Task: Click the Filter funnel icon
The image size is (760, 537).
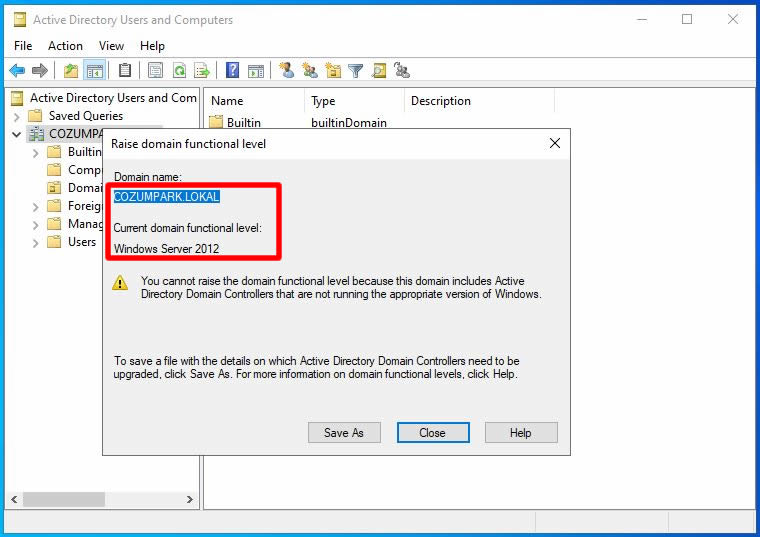Action: [355, 70]
